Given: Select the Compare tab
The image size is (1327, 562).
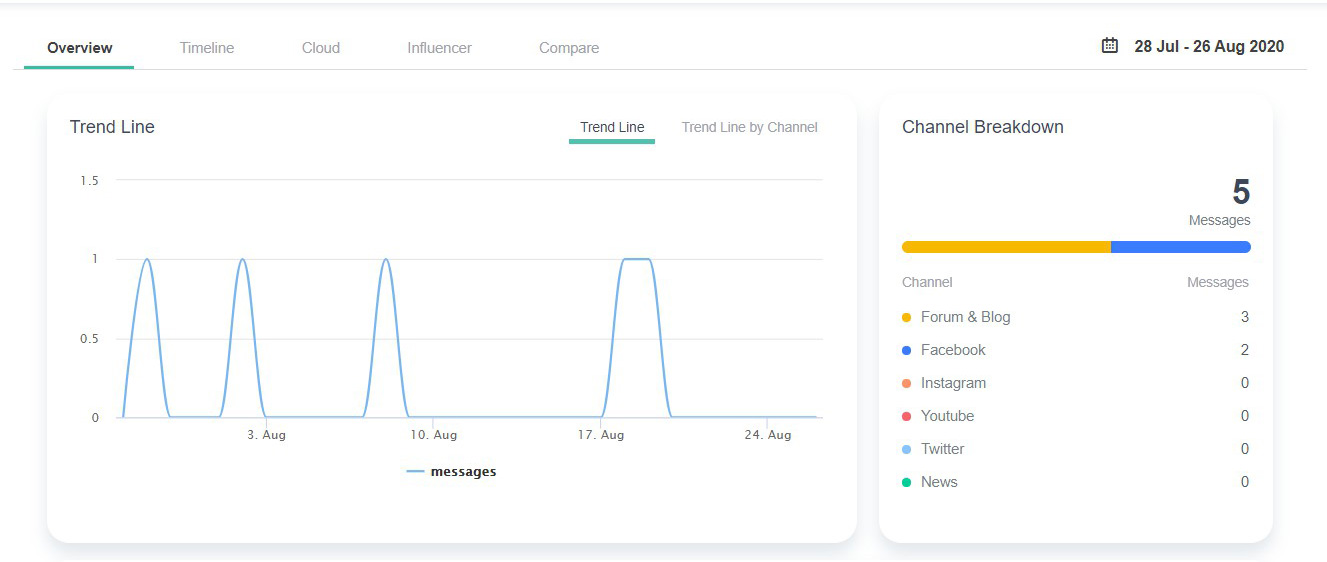Looking at the screenshot, I should coord(569,48).
